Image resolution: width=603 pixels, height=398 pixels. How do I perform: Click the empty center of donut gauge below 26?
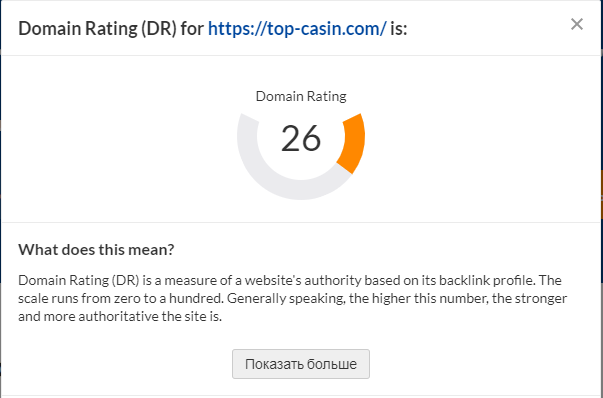coord(301,166)
